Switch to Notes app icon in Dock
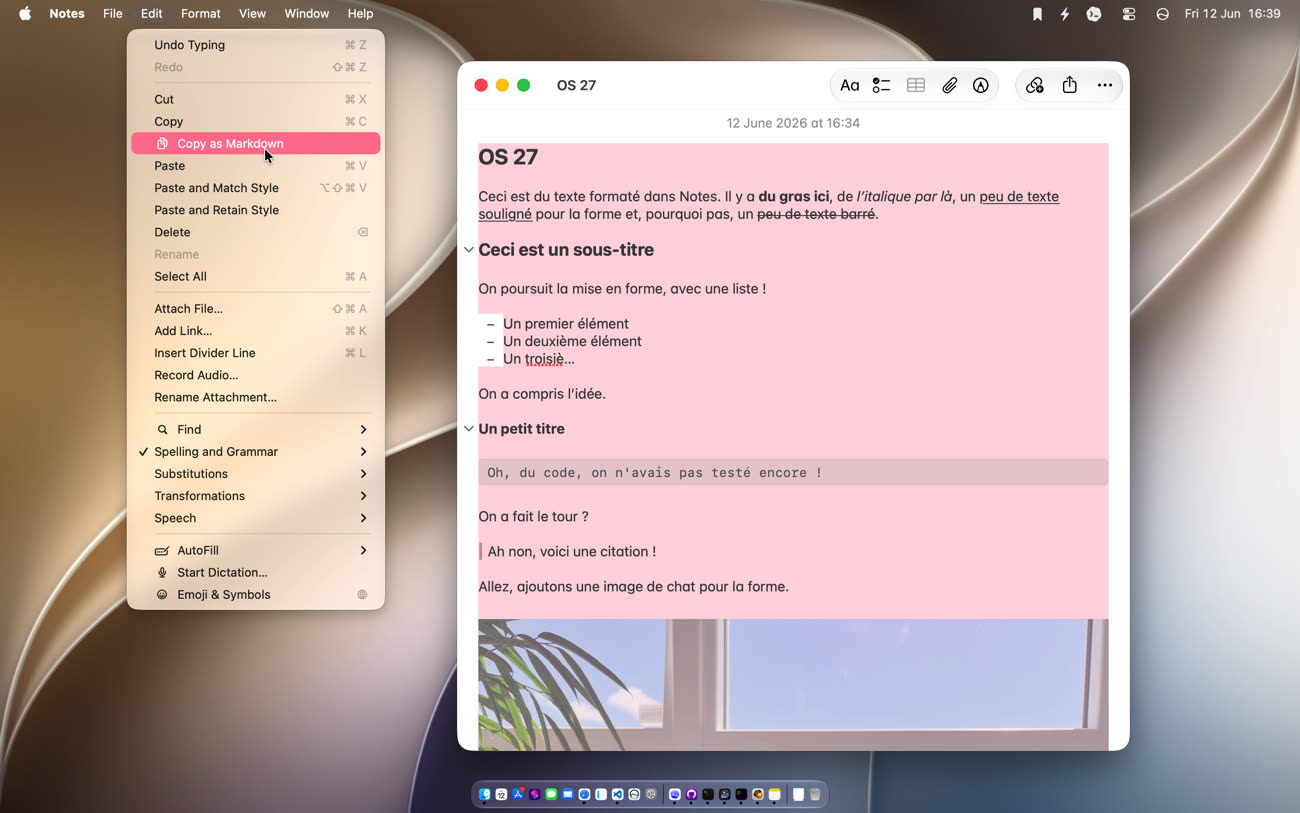 click(774, 794)
